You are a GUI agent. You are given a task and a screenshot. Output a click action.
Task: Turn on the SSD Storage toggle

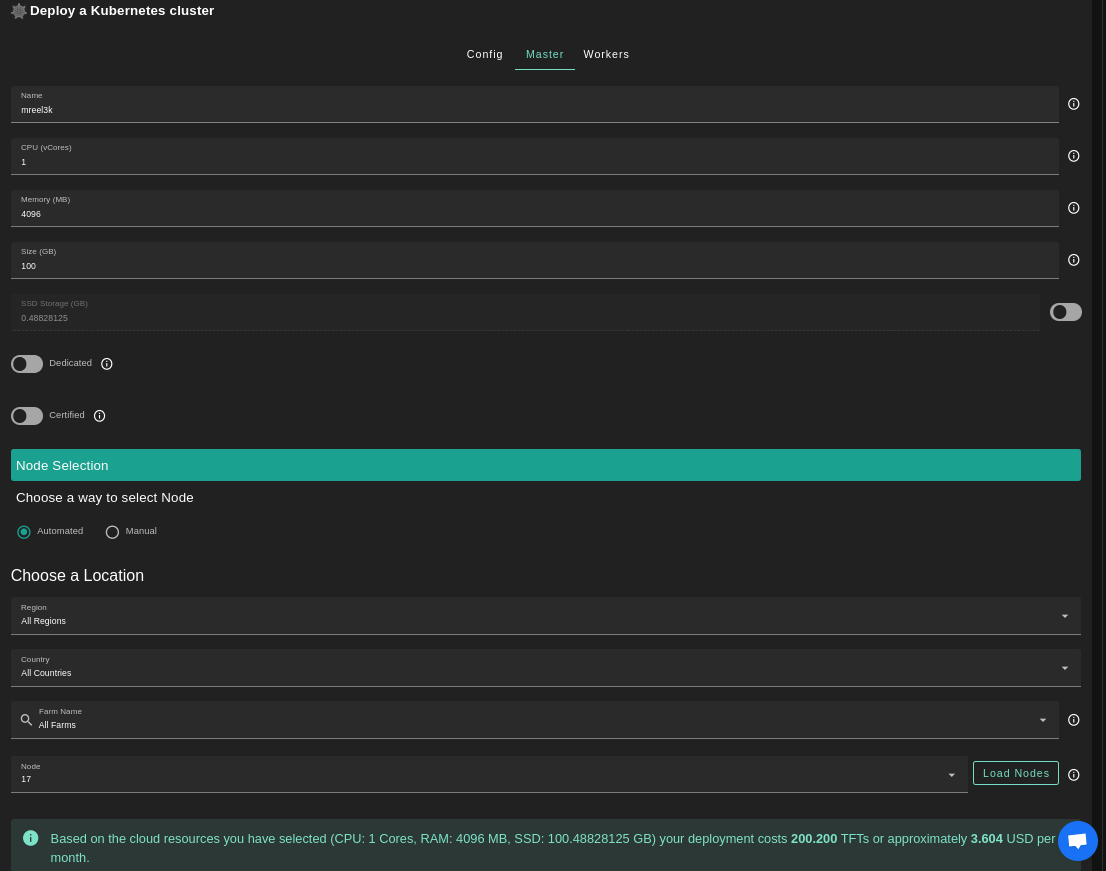pos(1065,312)
